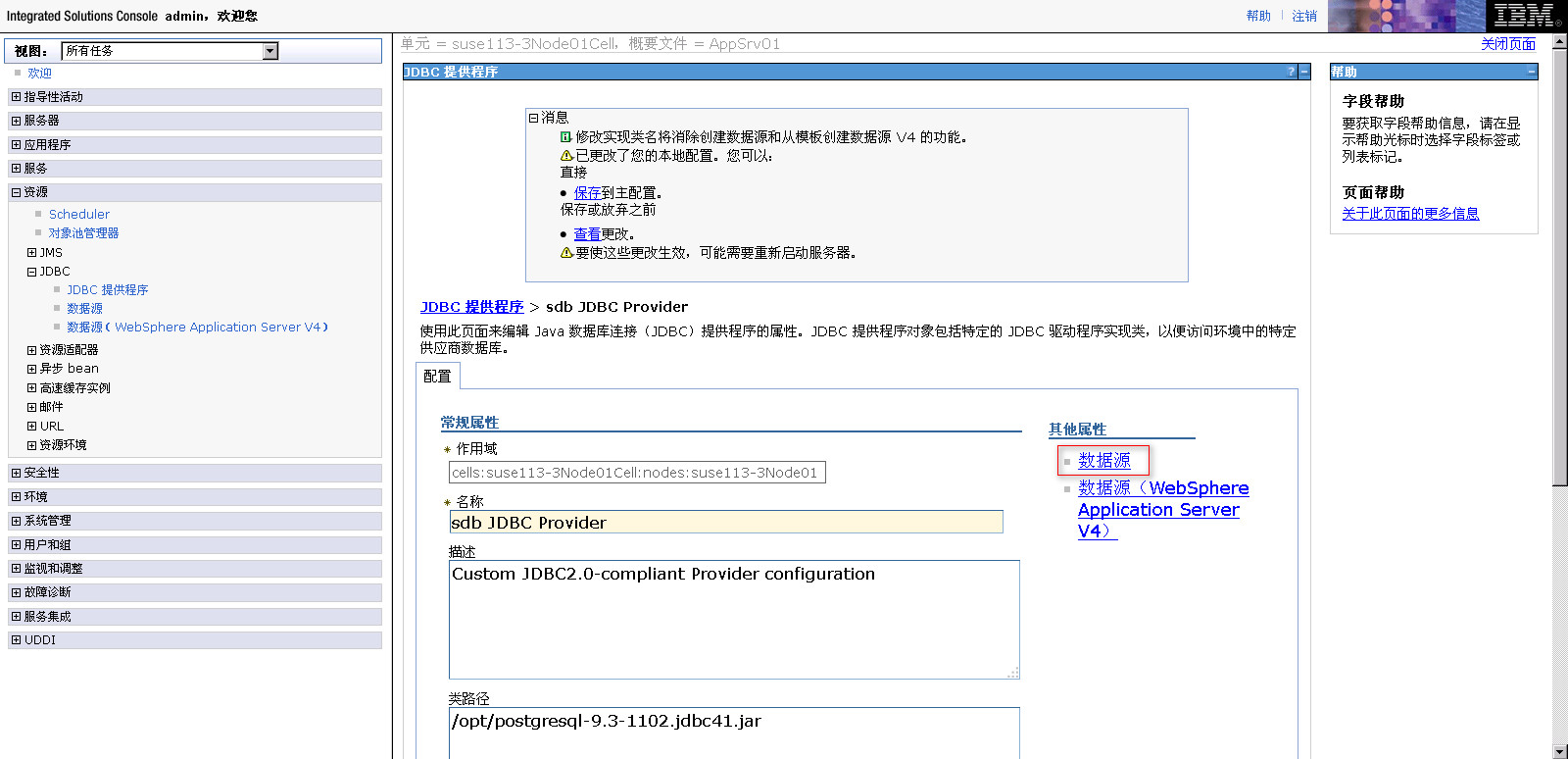Viewport: 1568px width, 759px height.
Task: Expand 高速缓存实例 node
Action: [x=31, y=388]
